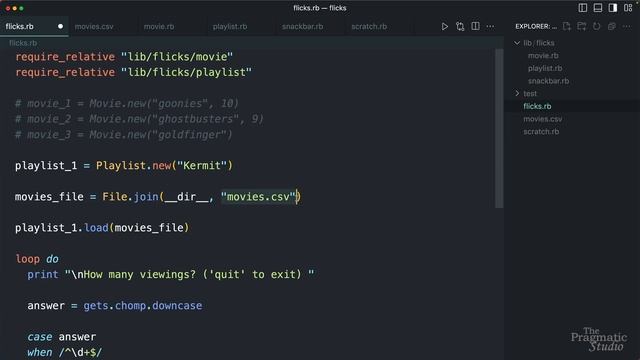Click the __dir__ argument
Image resolution: width=640 pixels, height=360 pixels.
coord(186,197)
